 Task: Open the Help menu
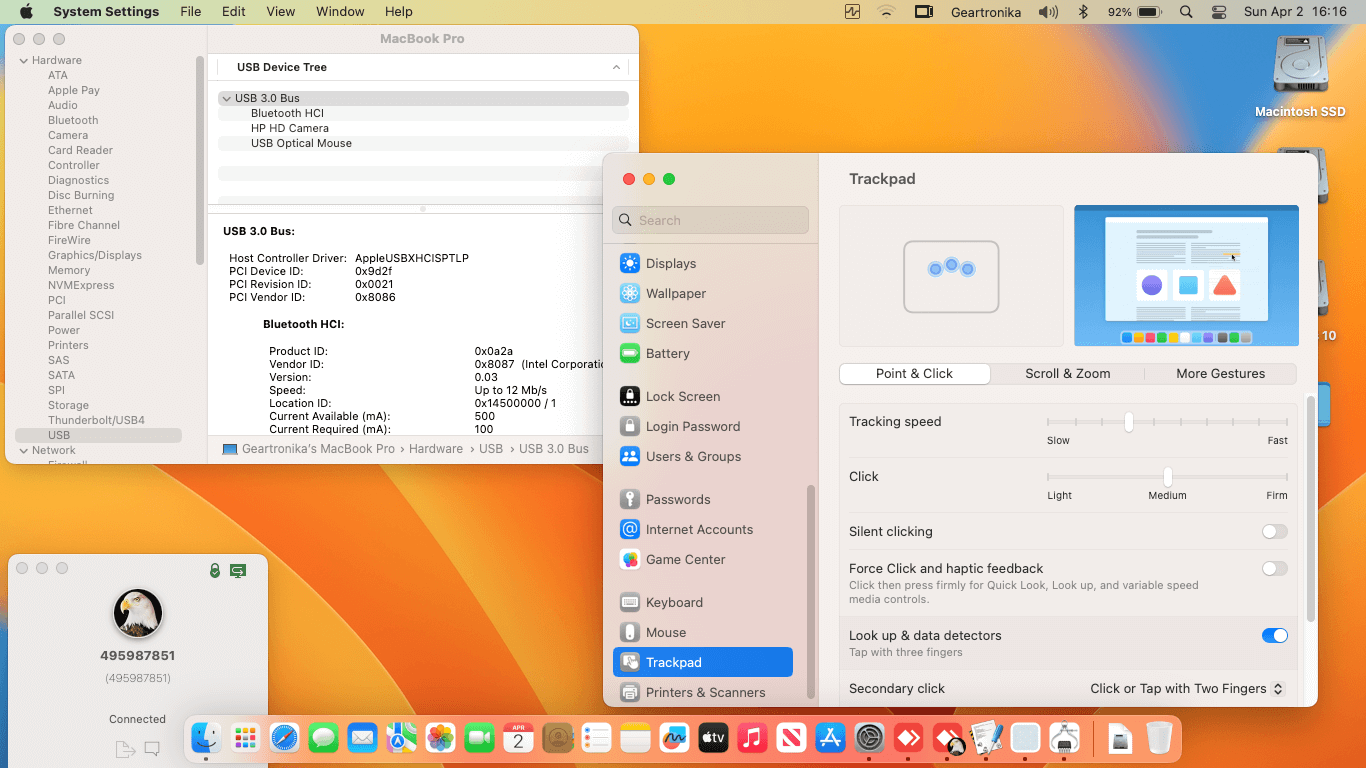(x=399, y=12)
